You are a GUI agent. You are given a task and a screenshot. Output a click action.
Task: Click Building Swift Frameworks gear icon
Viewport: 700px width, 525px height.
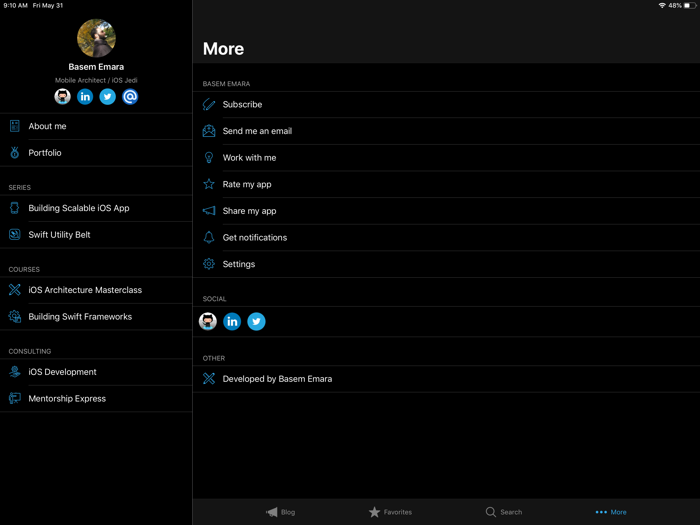(x=15, y=317)
